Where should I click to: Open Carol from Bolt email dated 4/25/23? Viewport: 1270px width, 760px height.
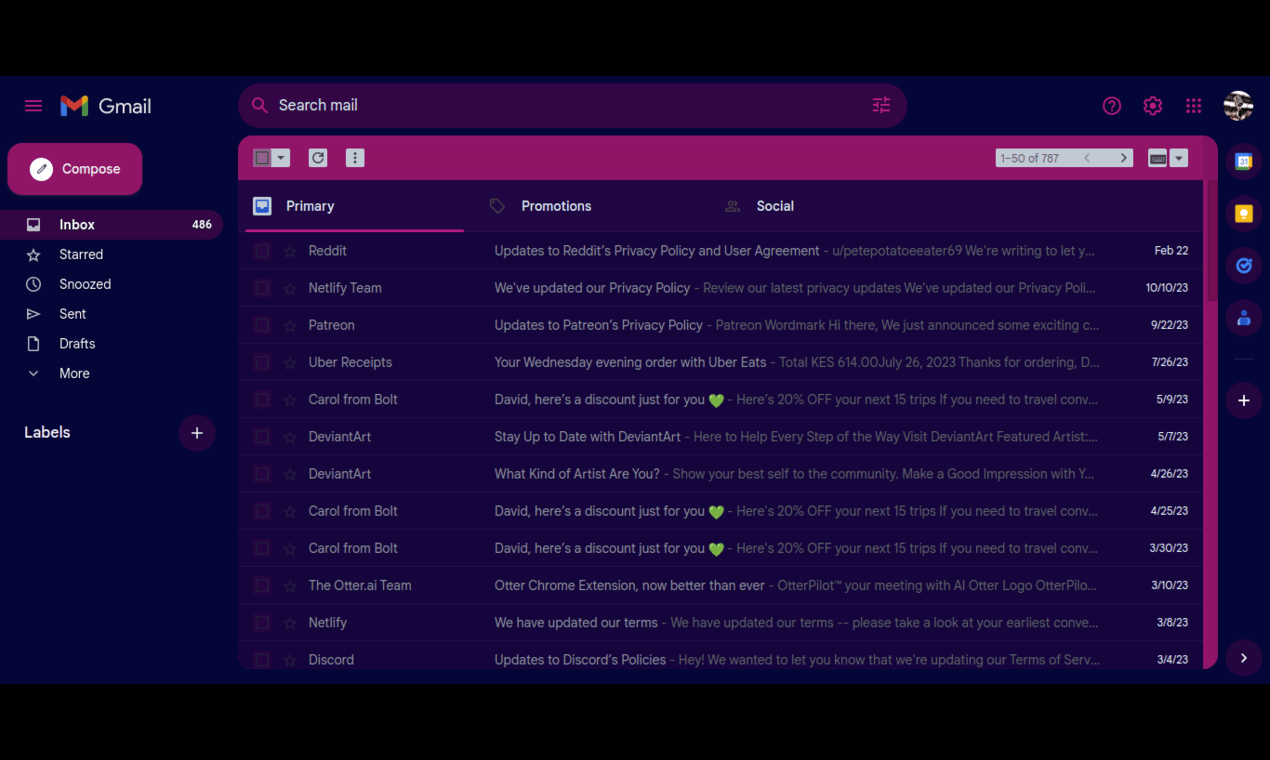coord(721,511)
